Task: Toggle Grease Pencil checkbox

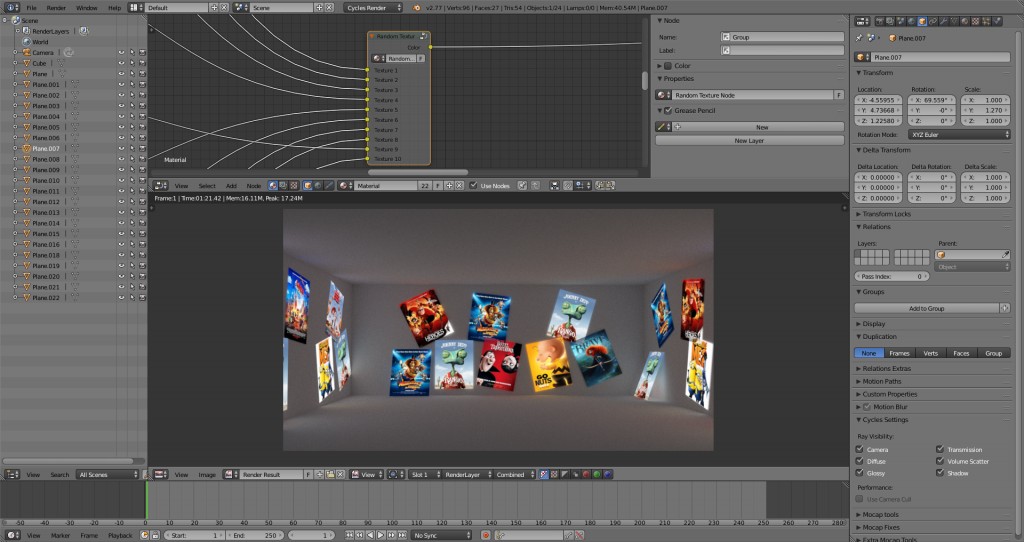Action: (667, 110)
